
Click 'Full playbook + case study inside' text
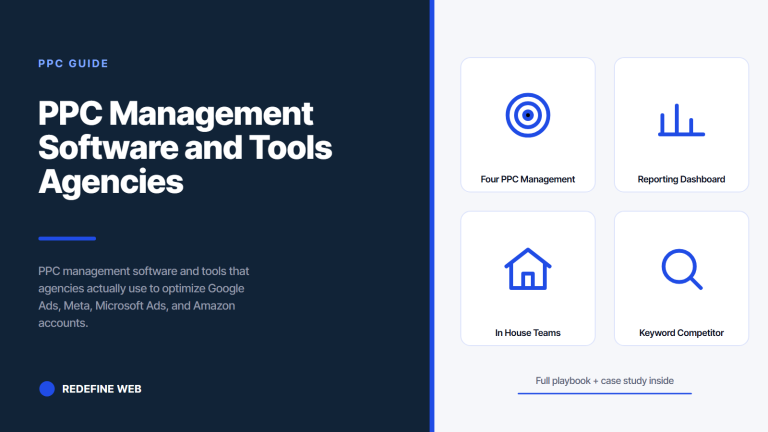pos(604,381)
